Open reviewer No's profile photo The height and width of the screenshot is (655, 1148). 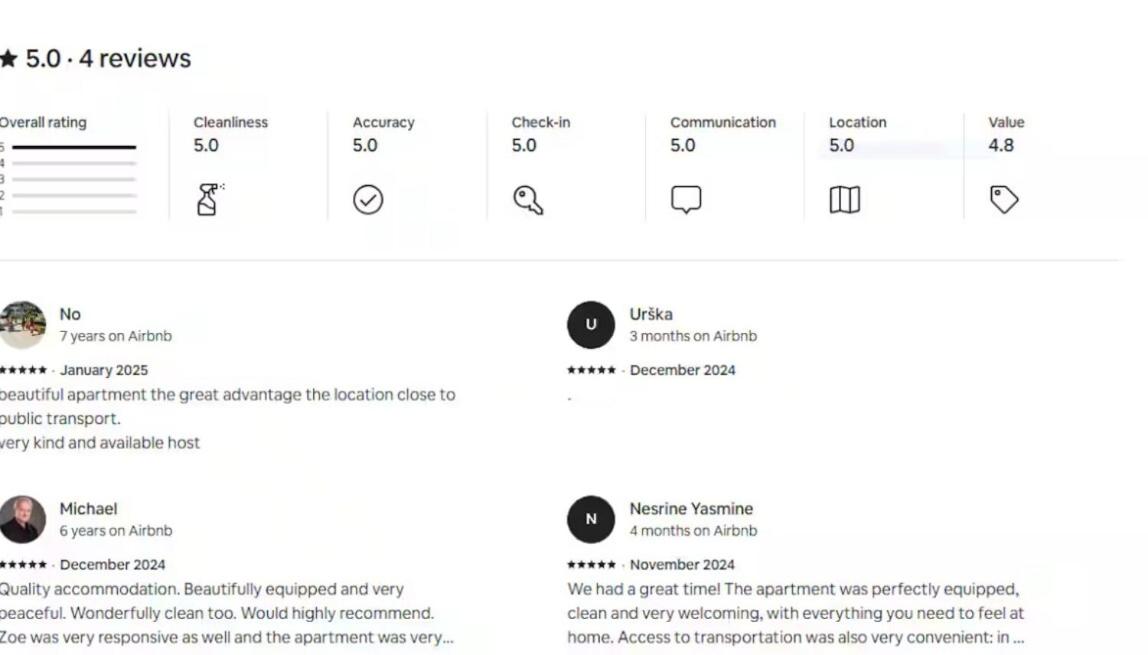[x=22, y=324]
